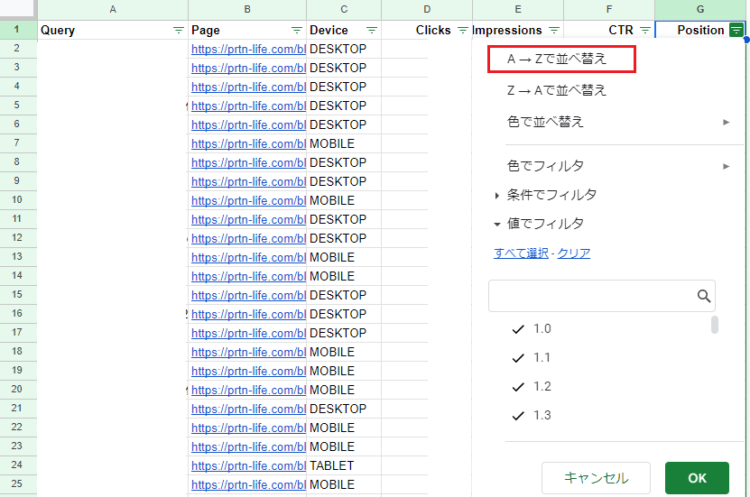Click the キャンセル button
The image size is (750, 497).
click(596, 478)
